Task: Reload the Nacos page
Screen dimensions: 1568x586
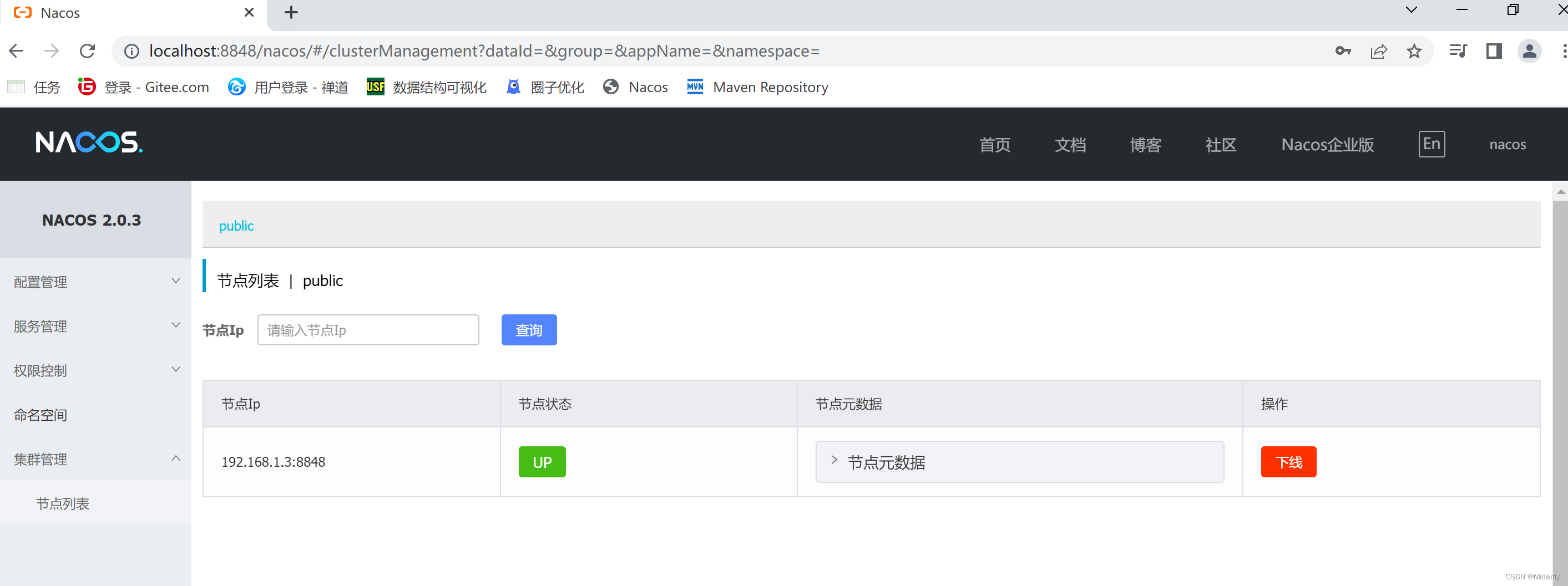Action: point(87,51)
